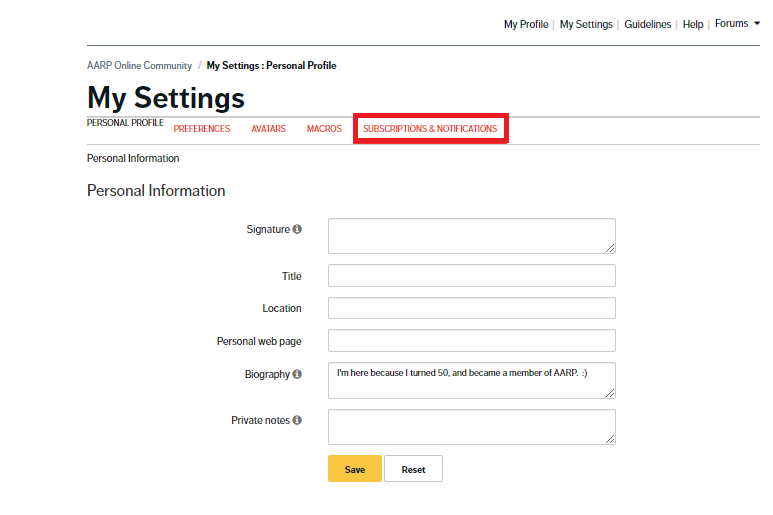The width and height of the screenshot is (773, 515).
Task: Select the Macros tab
Action: point(324,129)
